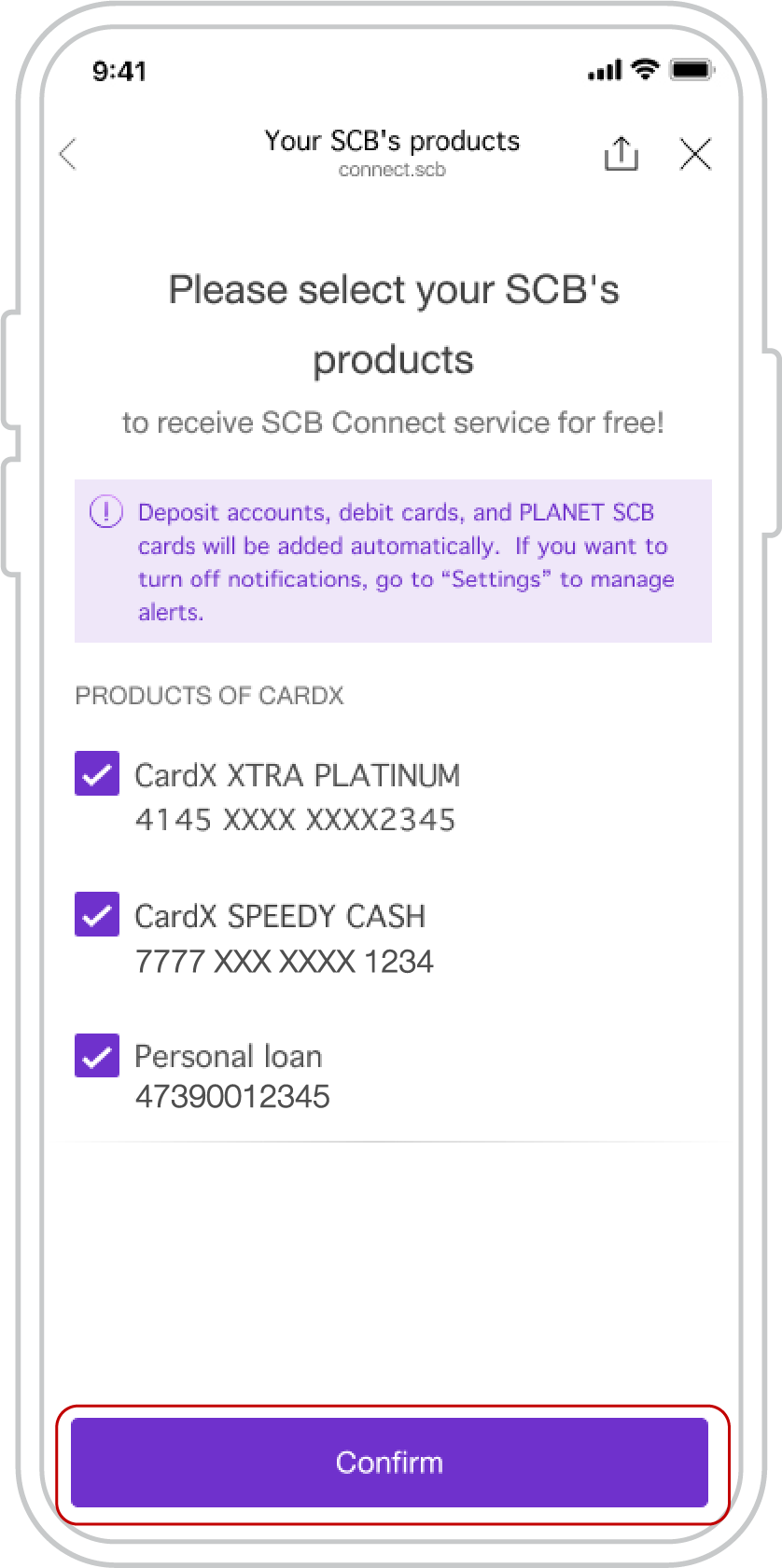The height and width of the screenshot is (1568, 782).
Task: Tap the back chevron arrow
Action: tap(67, 154)
